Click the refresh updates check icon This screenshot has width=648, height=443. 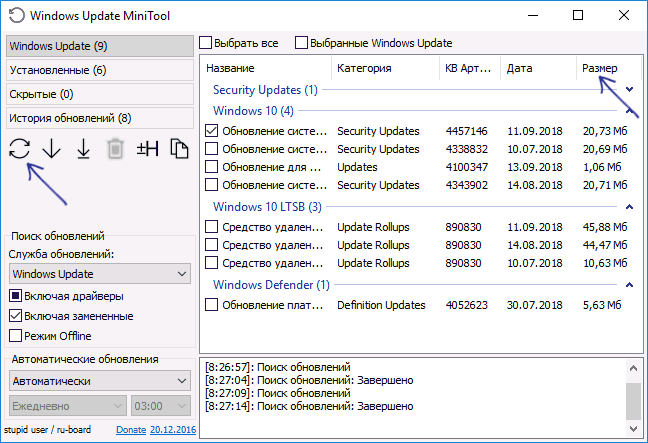[x=19, y=149]
